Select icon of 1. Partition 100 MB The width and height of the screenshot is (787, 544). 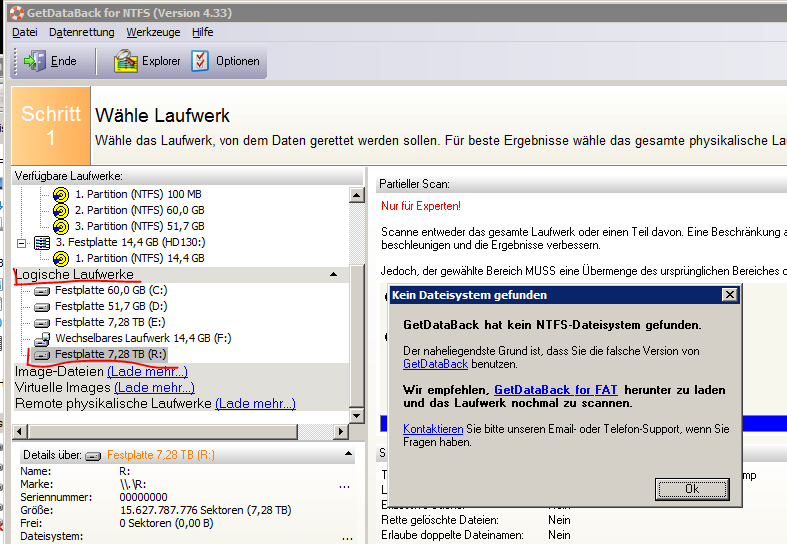[61, 194]
